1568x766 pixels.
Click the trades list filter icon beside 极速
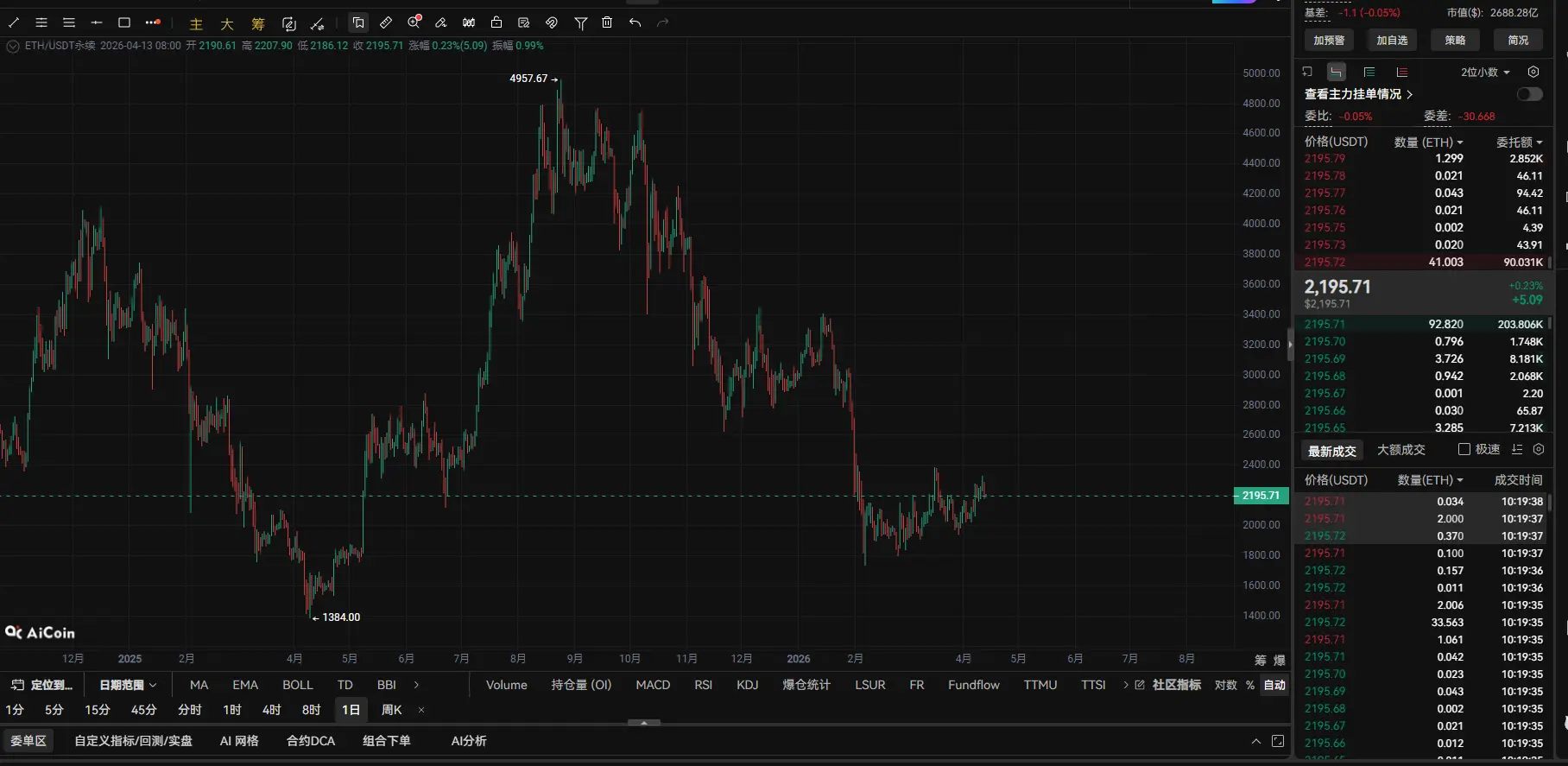[1517, 449]
